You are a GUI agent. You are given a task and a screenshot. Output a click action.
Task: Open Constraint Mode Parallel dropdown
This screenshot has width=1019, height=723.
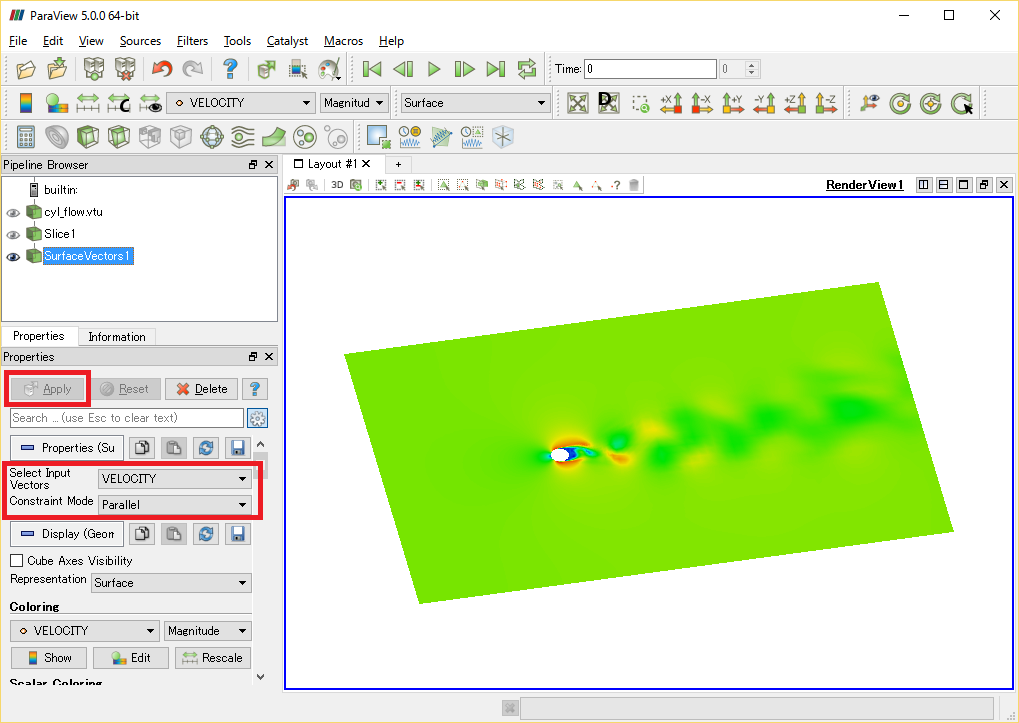[x=175, y=505]
